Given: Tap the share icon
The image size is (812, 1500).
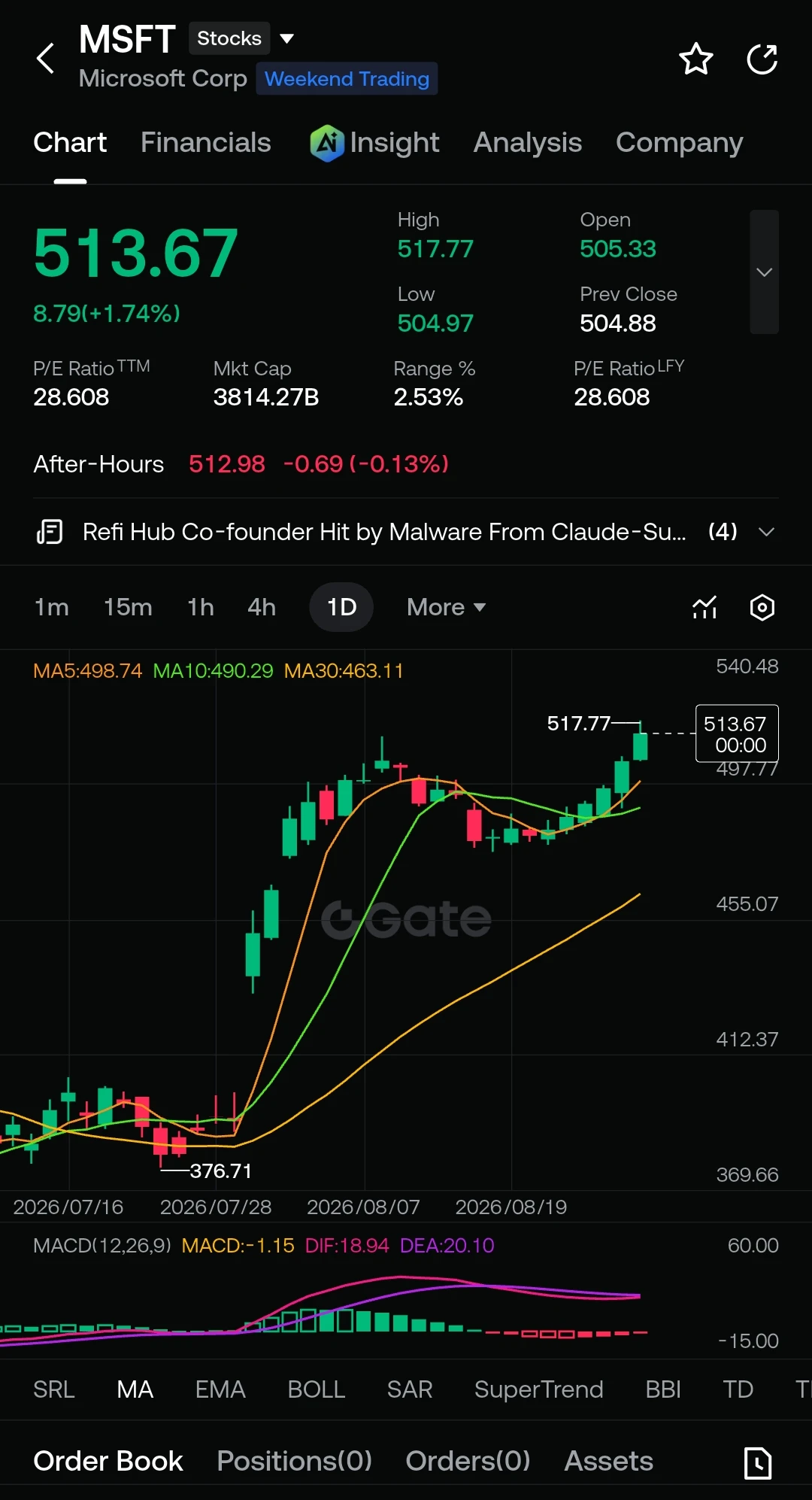Looking at the screenshot, I should point(762,59).
